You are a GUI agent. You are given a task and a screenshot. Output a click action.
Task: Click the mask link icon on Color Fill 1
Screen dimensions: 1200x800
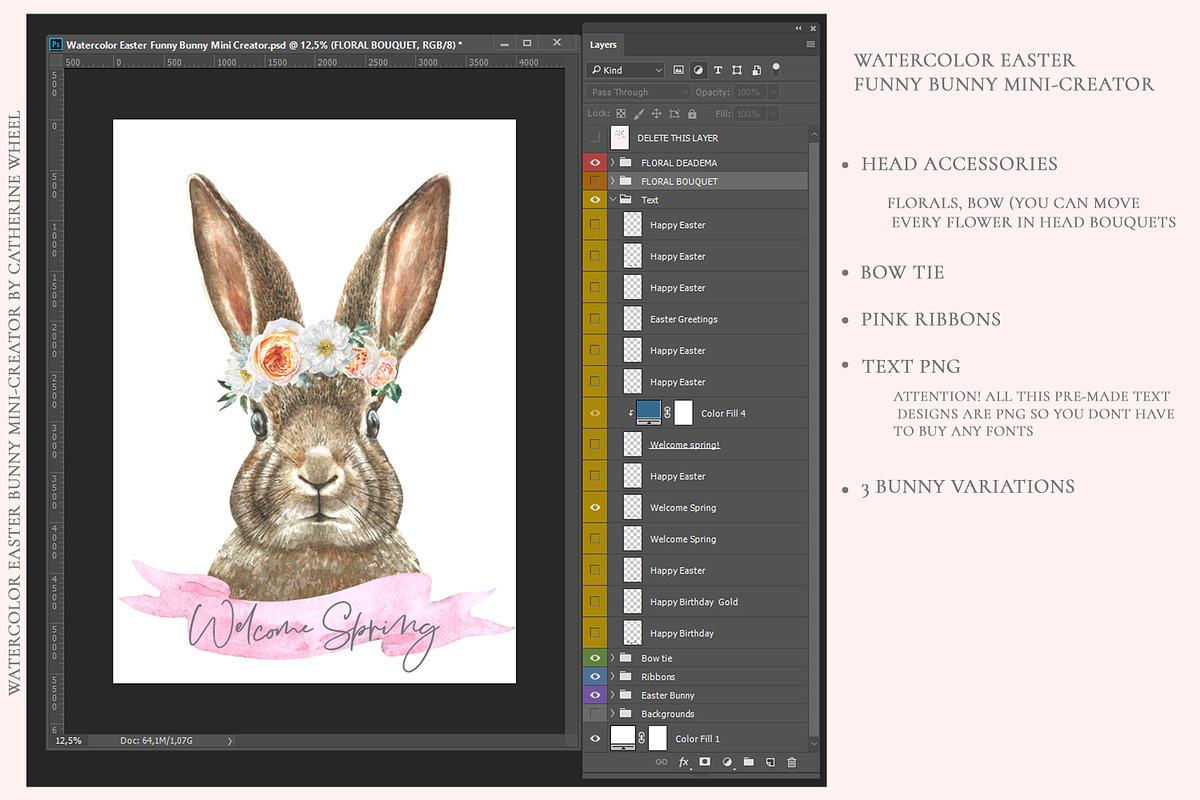pyautogui.click(x=642, y=738)
